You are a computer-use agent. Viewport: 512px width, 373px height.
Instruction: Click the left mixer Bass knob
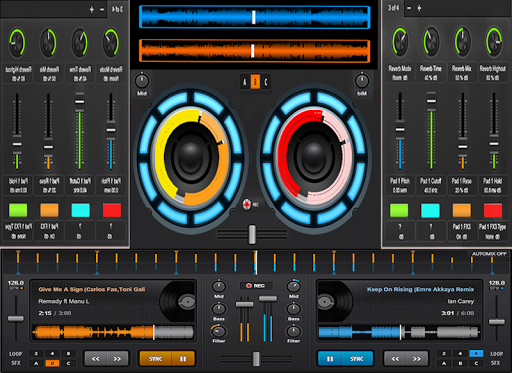[x=219, y=309]
